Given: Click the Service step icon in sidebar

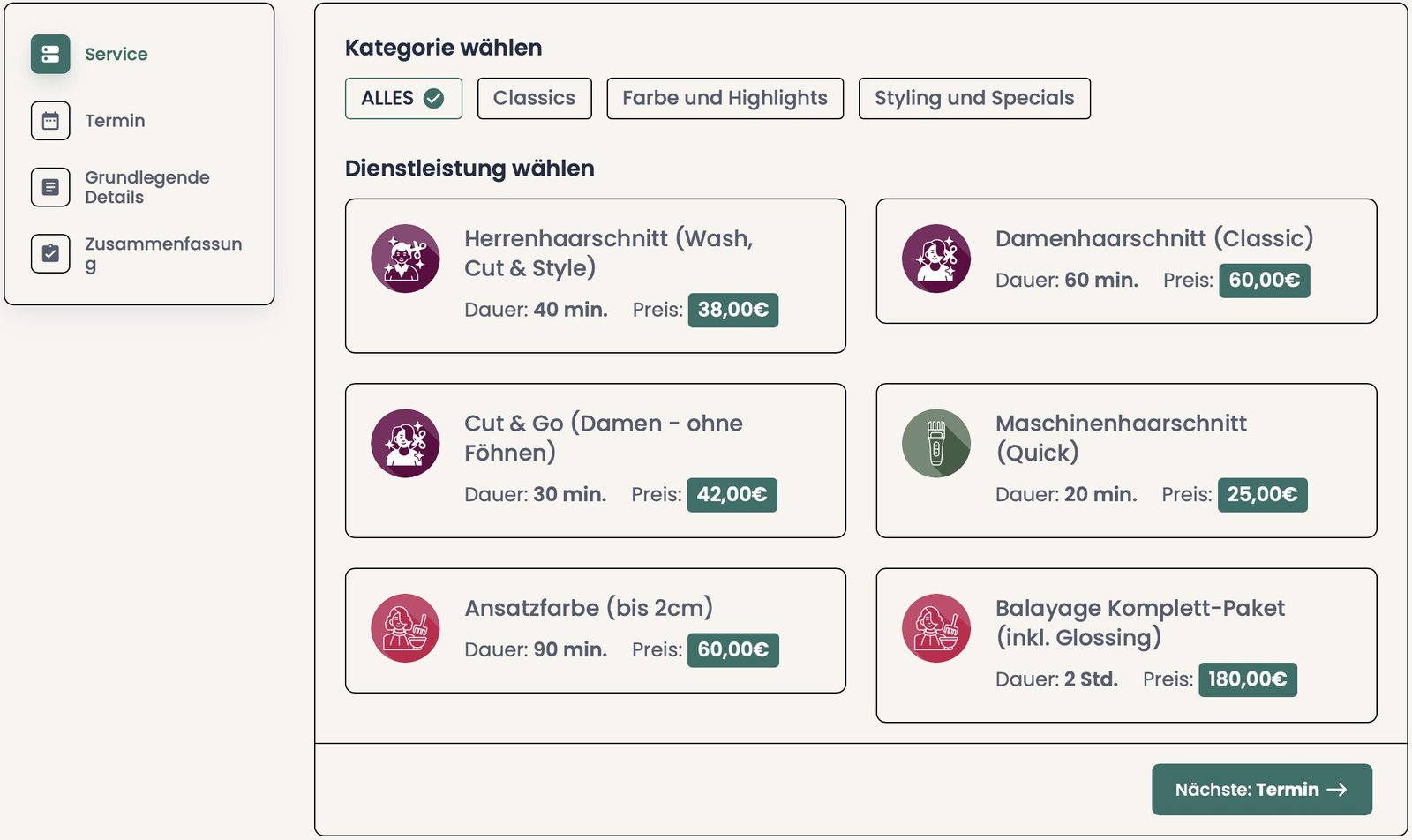Looking at the screenshot, I should (x=50, y=54).
